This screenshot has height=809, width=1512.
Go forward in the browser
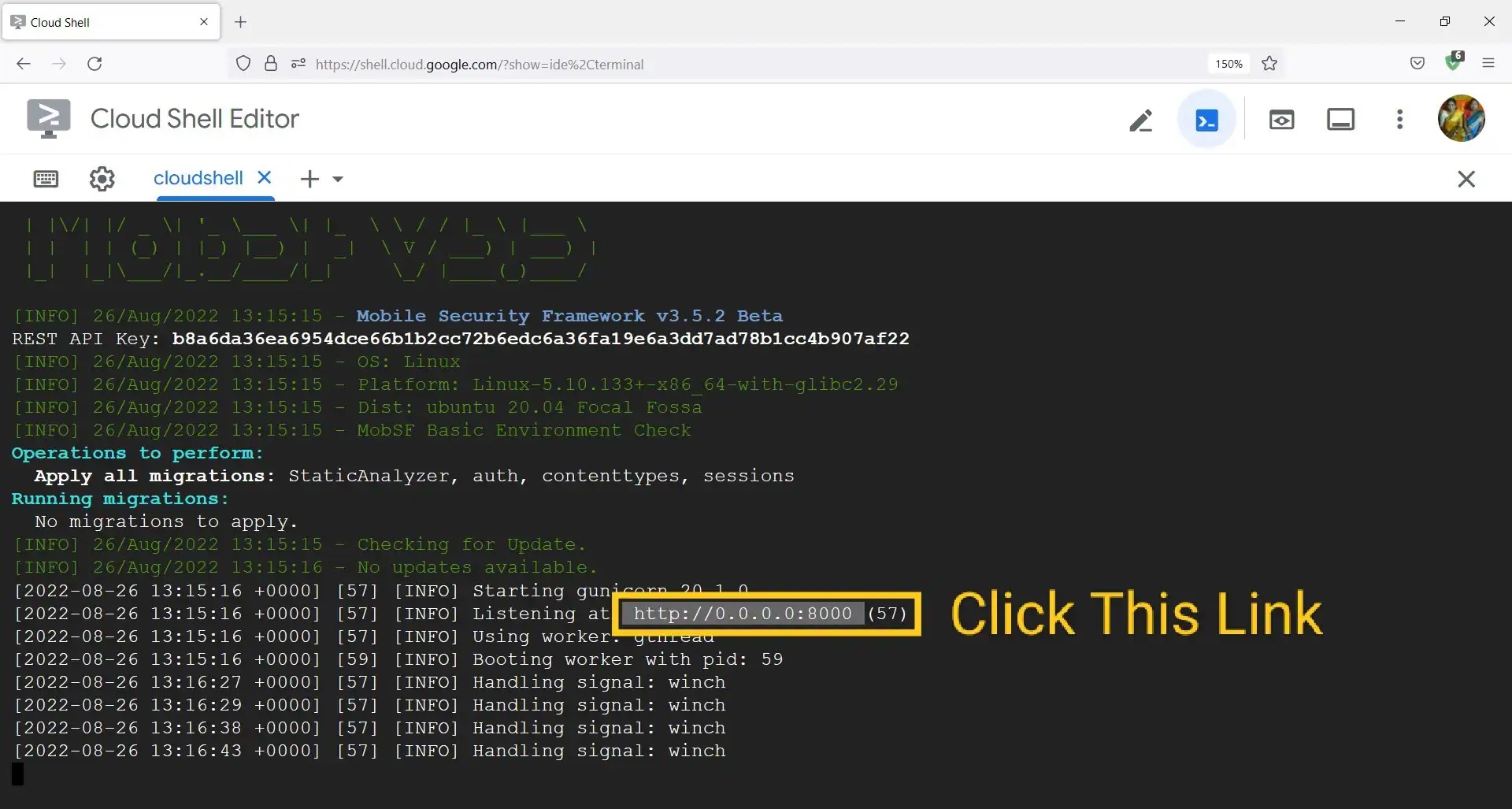pyautogui.click(x=59, y=64)
